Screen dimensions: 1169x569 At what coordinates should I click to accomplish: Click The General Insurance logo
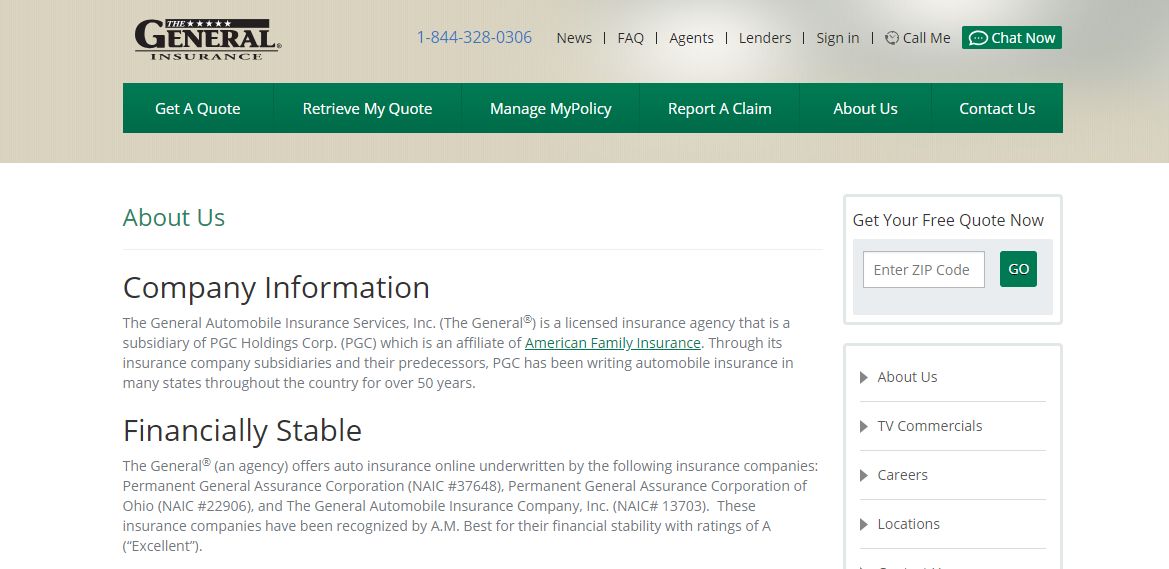coord(207,39)
